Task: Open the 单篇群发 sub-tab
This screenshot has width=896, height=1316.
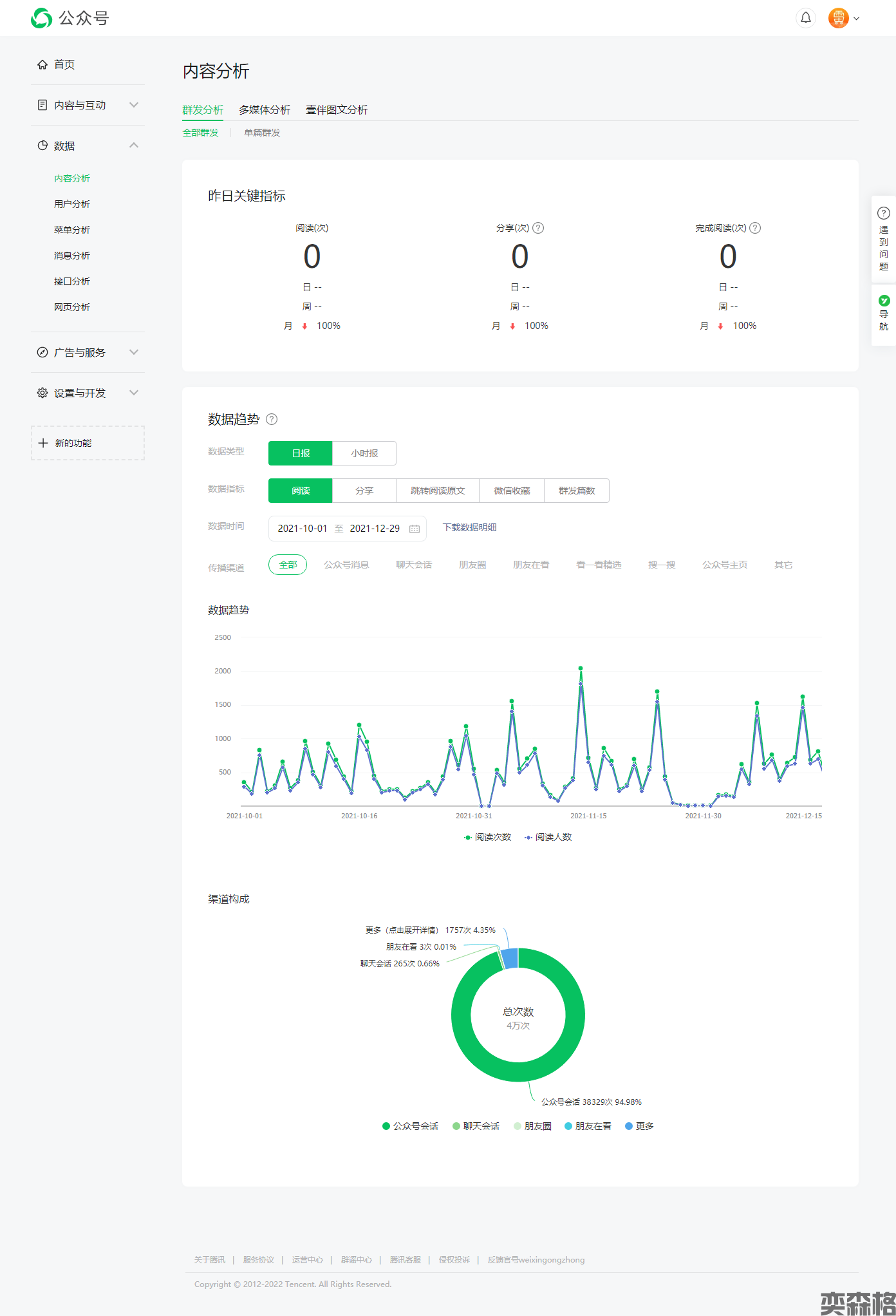Action: [x=262, y=133]
